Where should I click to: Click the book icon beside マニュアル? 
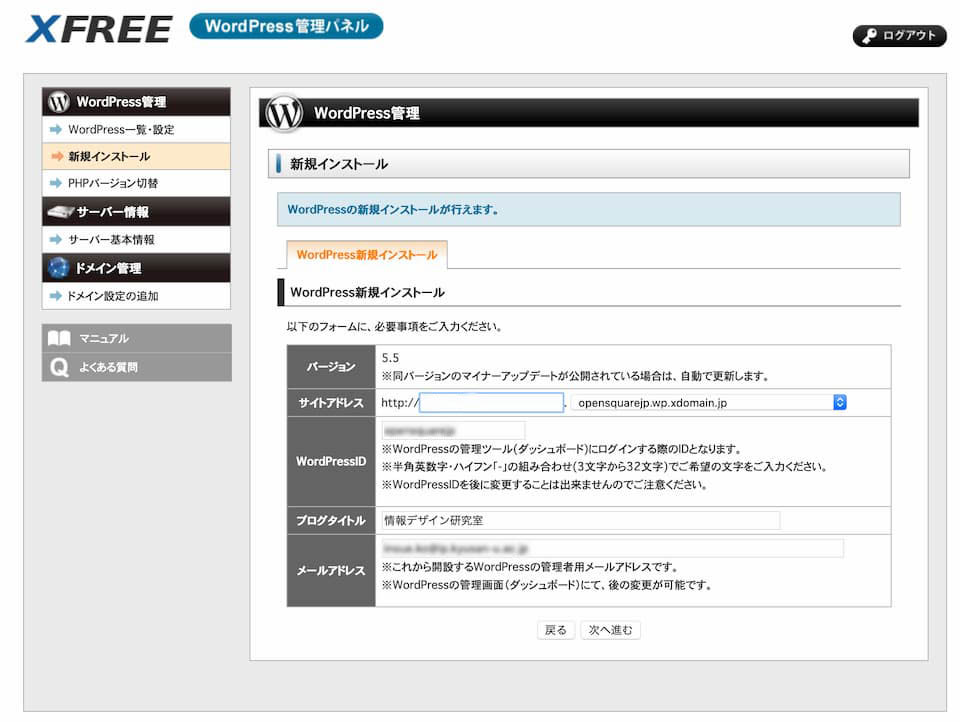click(x=60, y=338)
